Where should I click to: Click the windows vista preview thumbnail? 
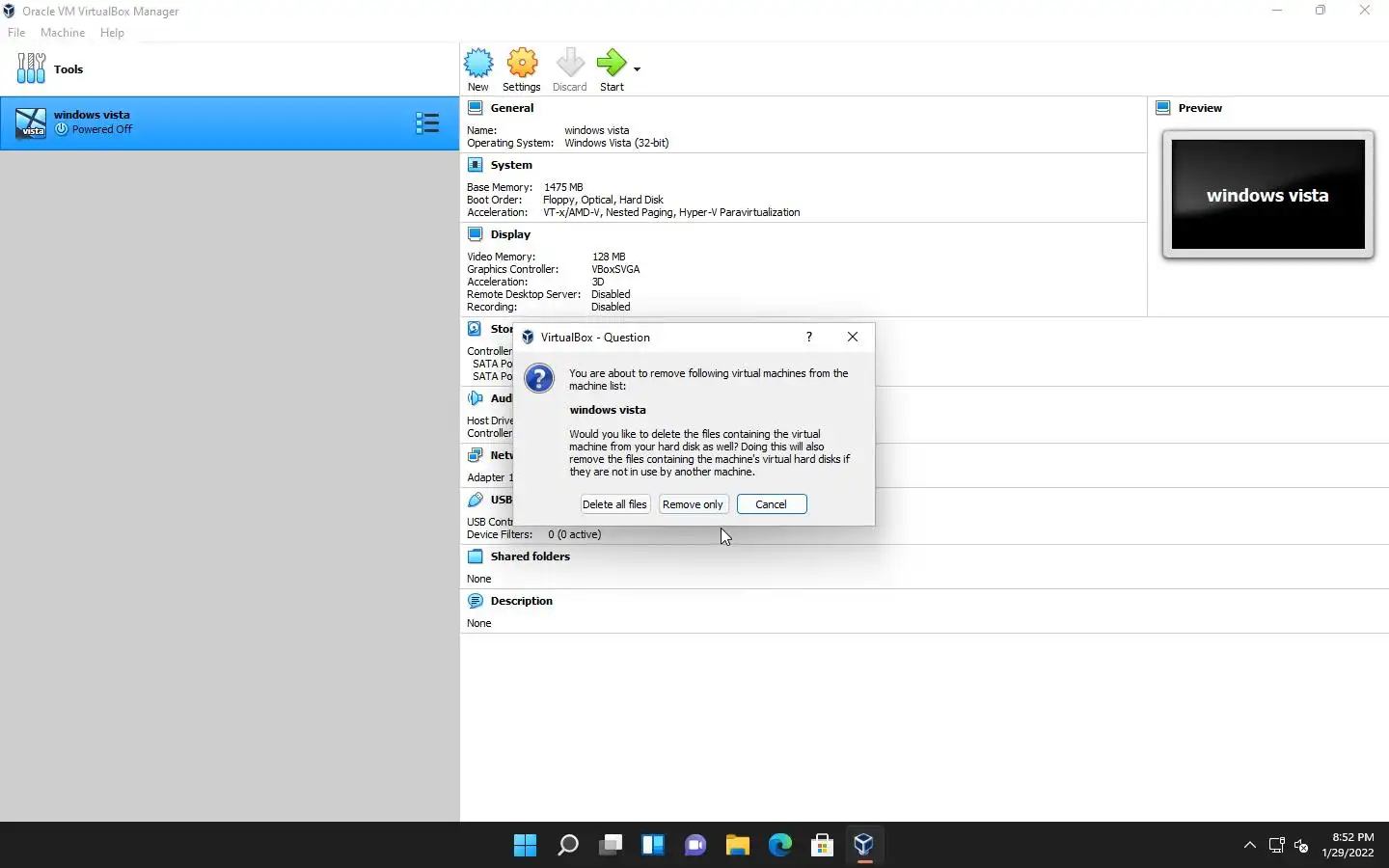click(1267, 195)
